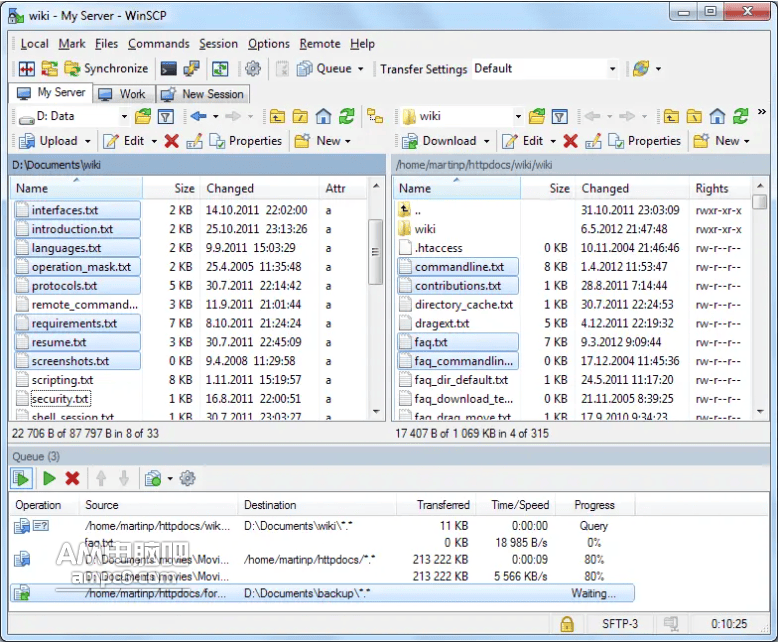
Task: Refresh the remote panel
Action: 740,117
